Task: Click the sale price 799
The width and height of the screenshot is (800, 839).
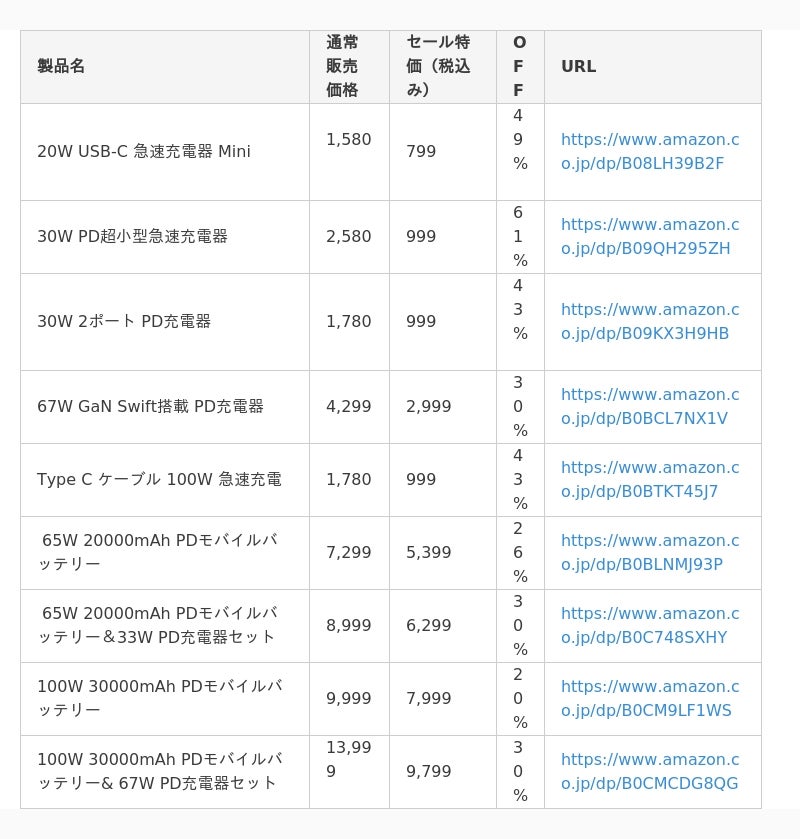Action: (421, 151)
